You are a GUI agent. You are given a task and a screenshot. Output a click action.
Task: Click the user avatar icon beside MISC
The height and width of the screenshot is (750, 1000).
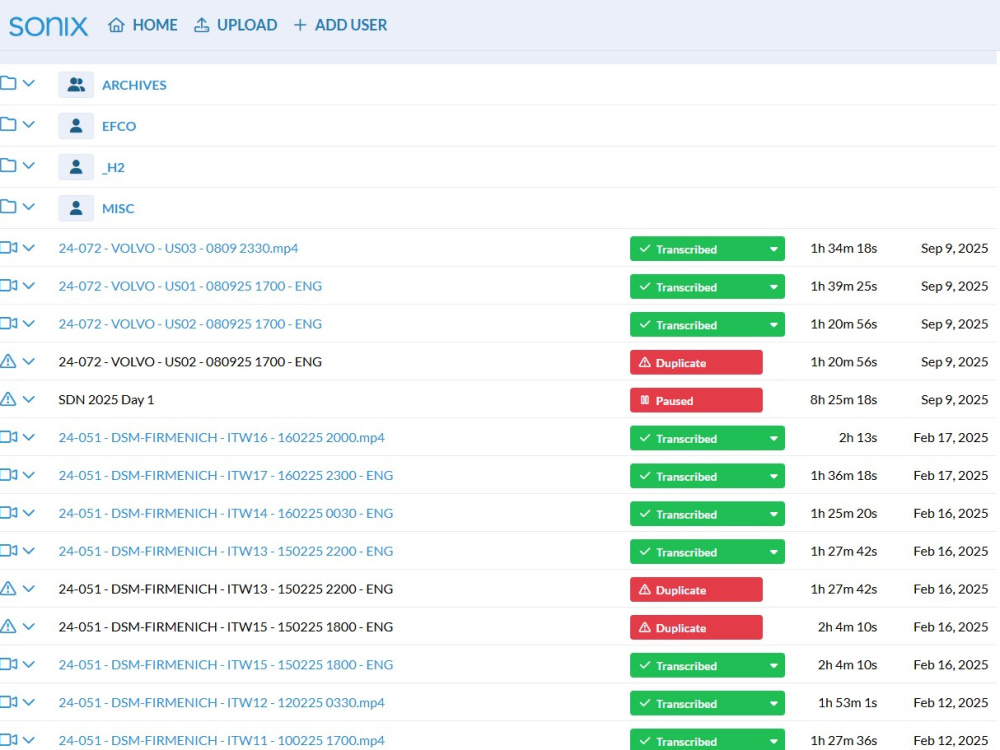tap(76, 208)
